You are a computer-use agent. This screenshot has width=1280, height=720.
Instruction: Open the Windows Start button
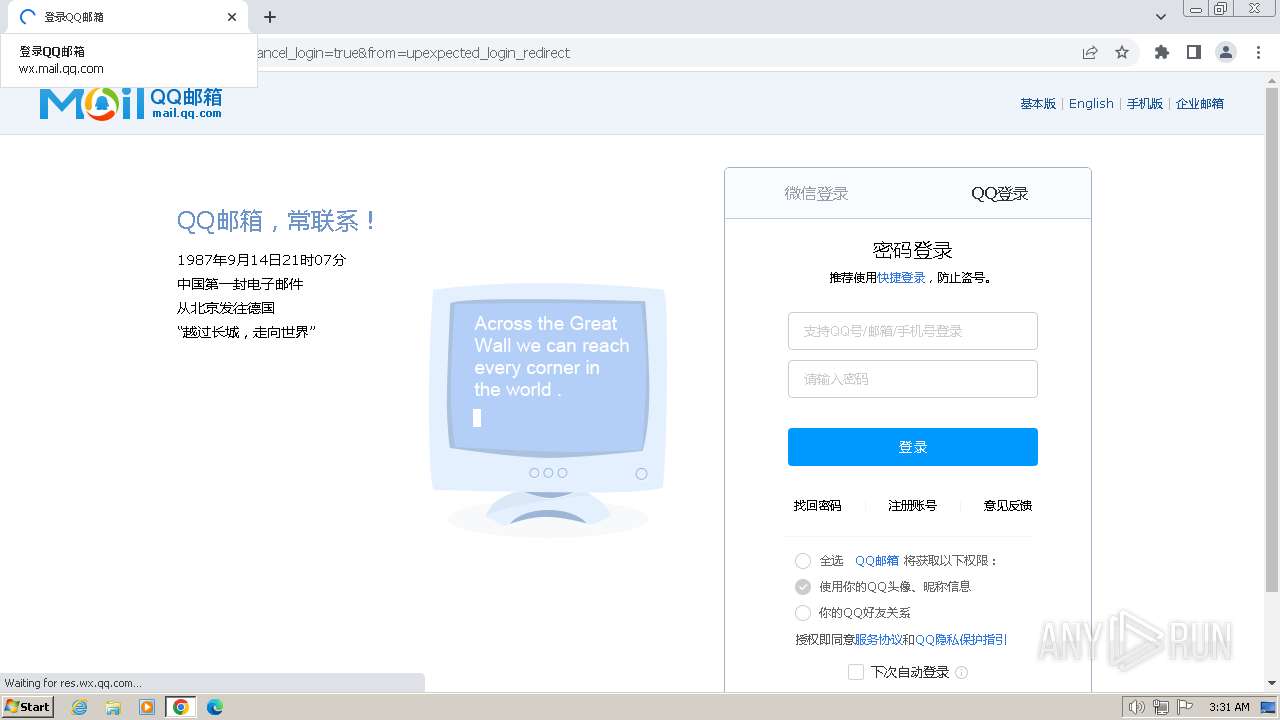click(28, 707)
